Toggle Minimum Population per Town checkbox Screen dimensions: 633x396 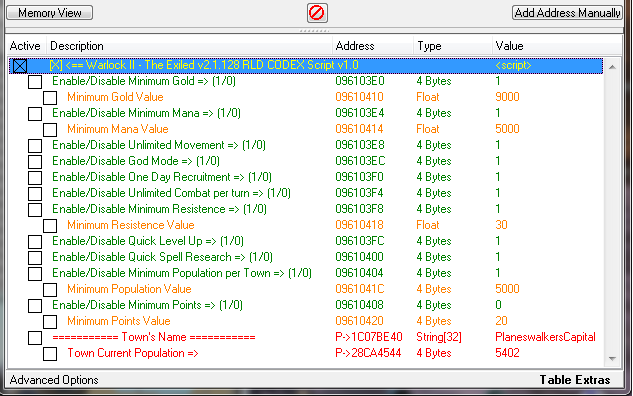(35, 274)
